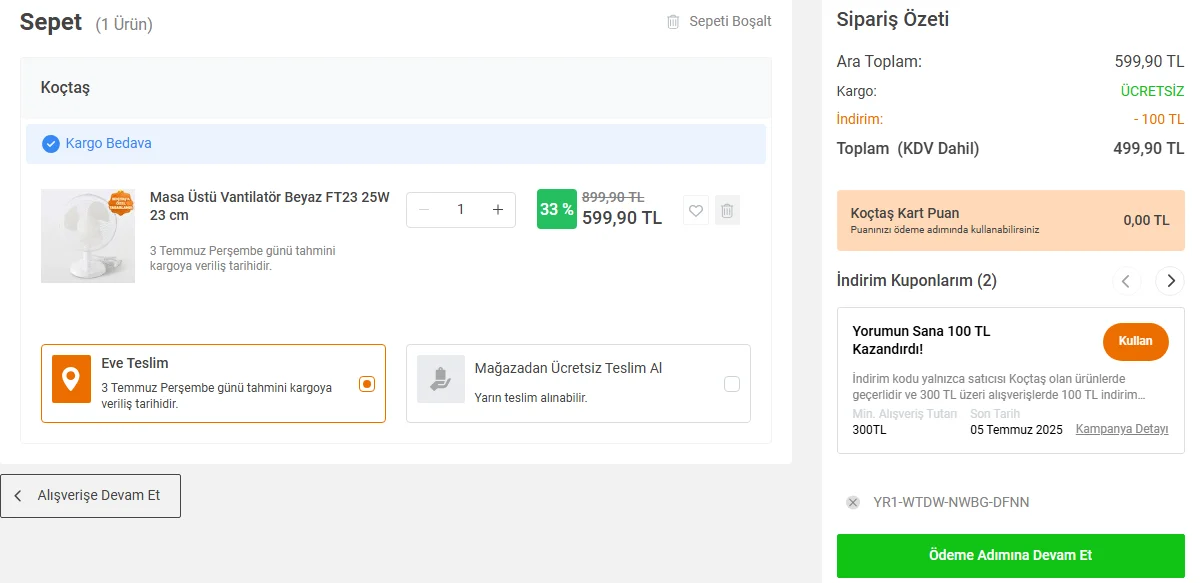1200x583 pixels.
Task: Click the Kargo Bedava checkmark icon
Action: point(50,144)
